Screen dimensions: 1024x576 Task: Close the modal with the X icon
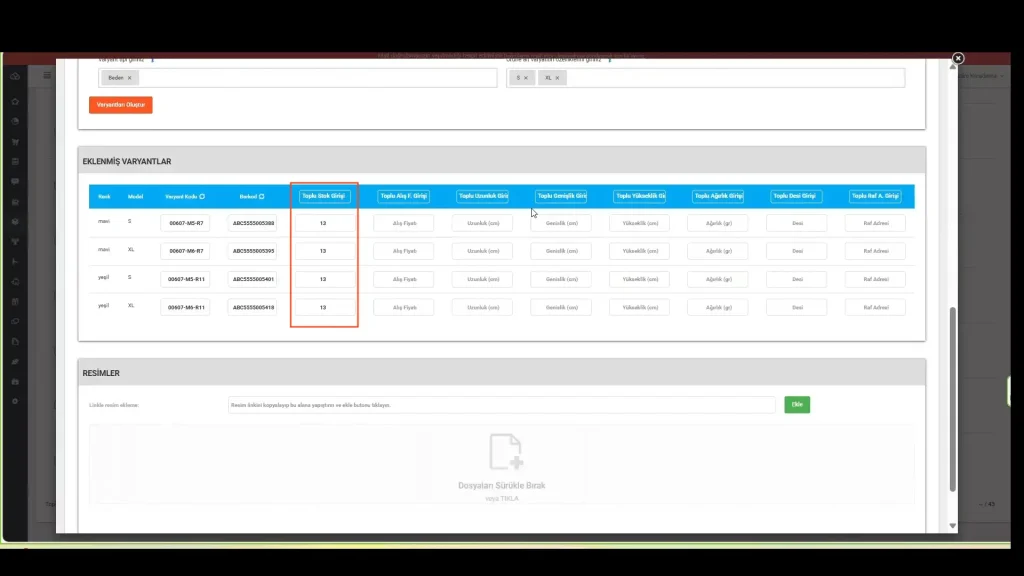click(x=957, y=59)
